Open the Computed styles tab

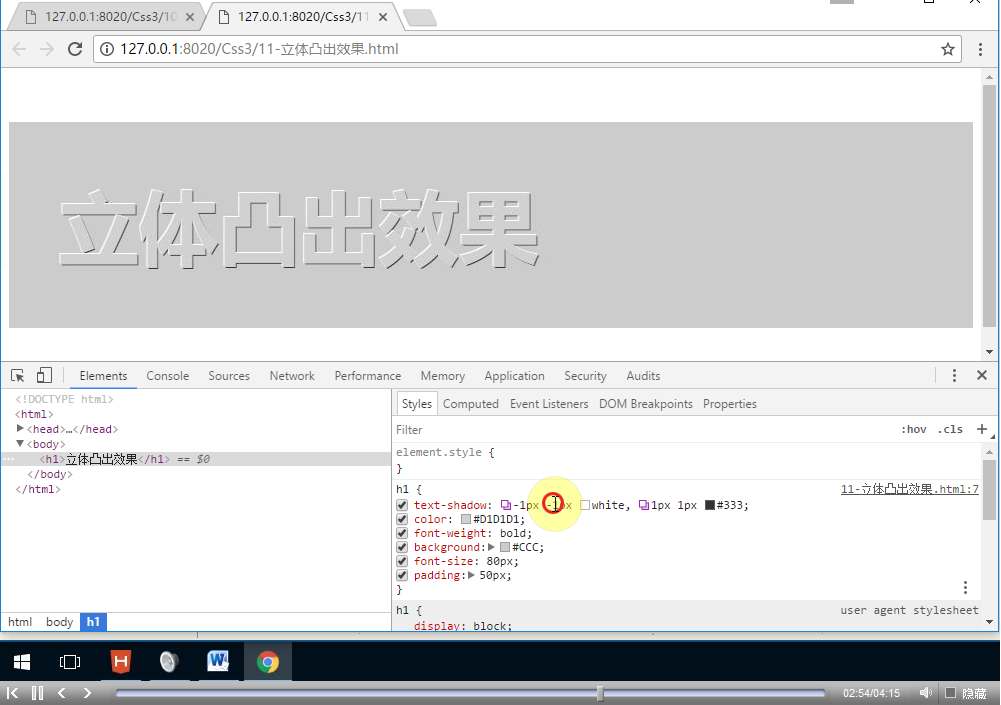coord(470,403)
